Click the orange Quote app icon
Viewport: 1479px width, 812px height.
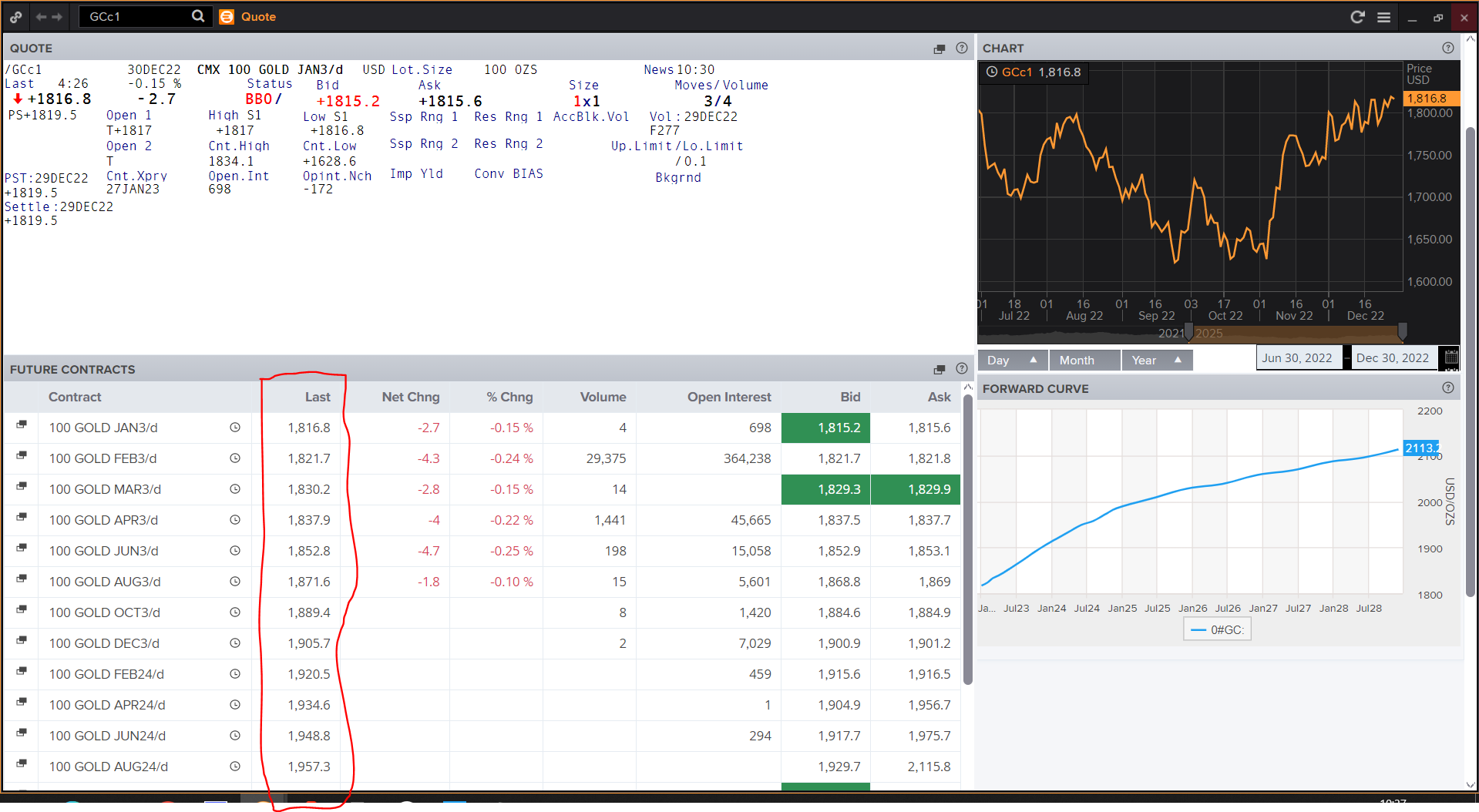coord(227,17)
